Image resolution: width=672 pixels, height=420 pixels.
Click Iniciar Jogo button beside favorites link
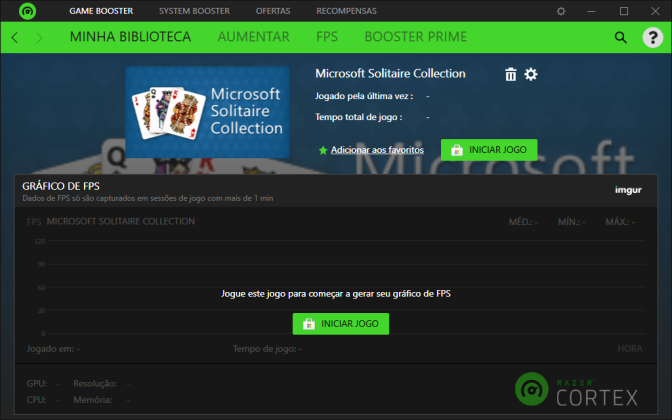(x=489, y=150)
